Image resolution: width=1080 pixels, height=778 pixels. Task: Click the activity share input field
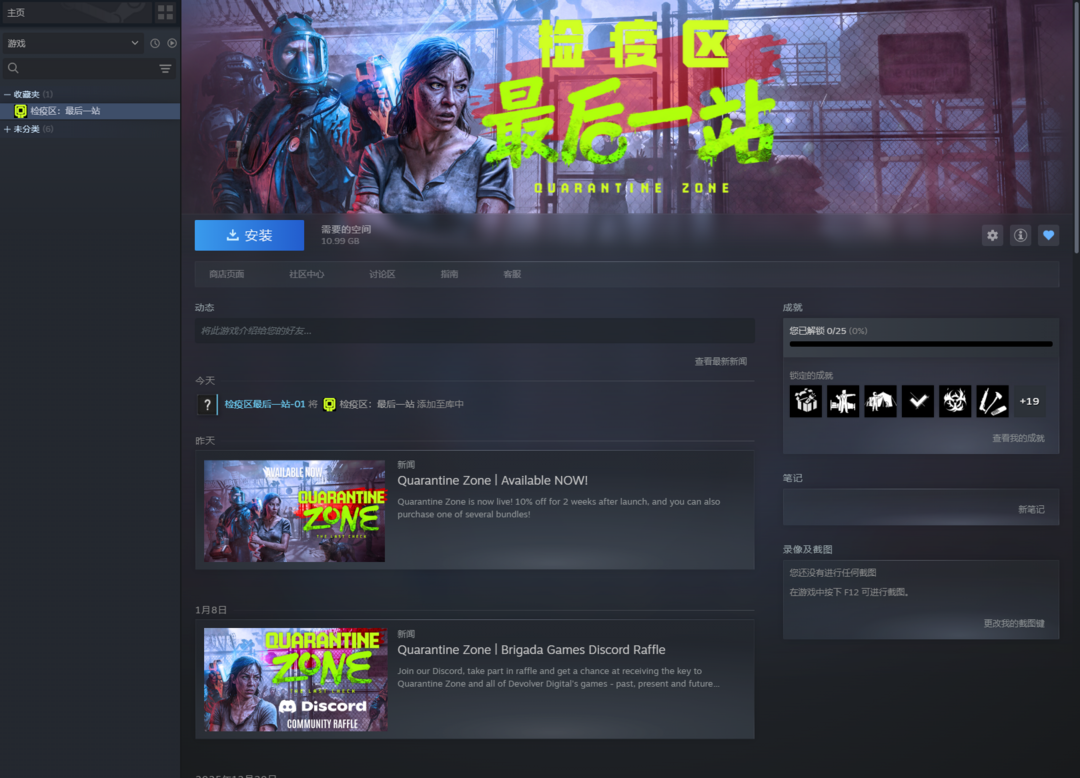(x=475, y=330)
